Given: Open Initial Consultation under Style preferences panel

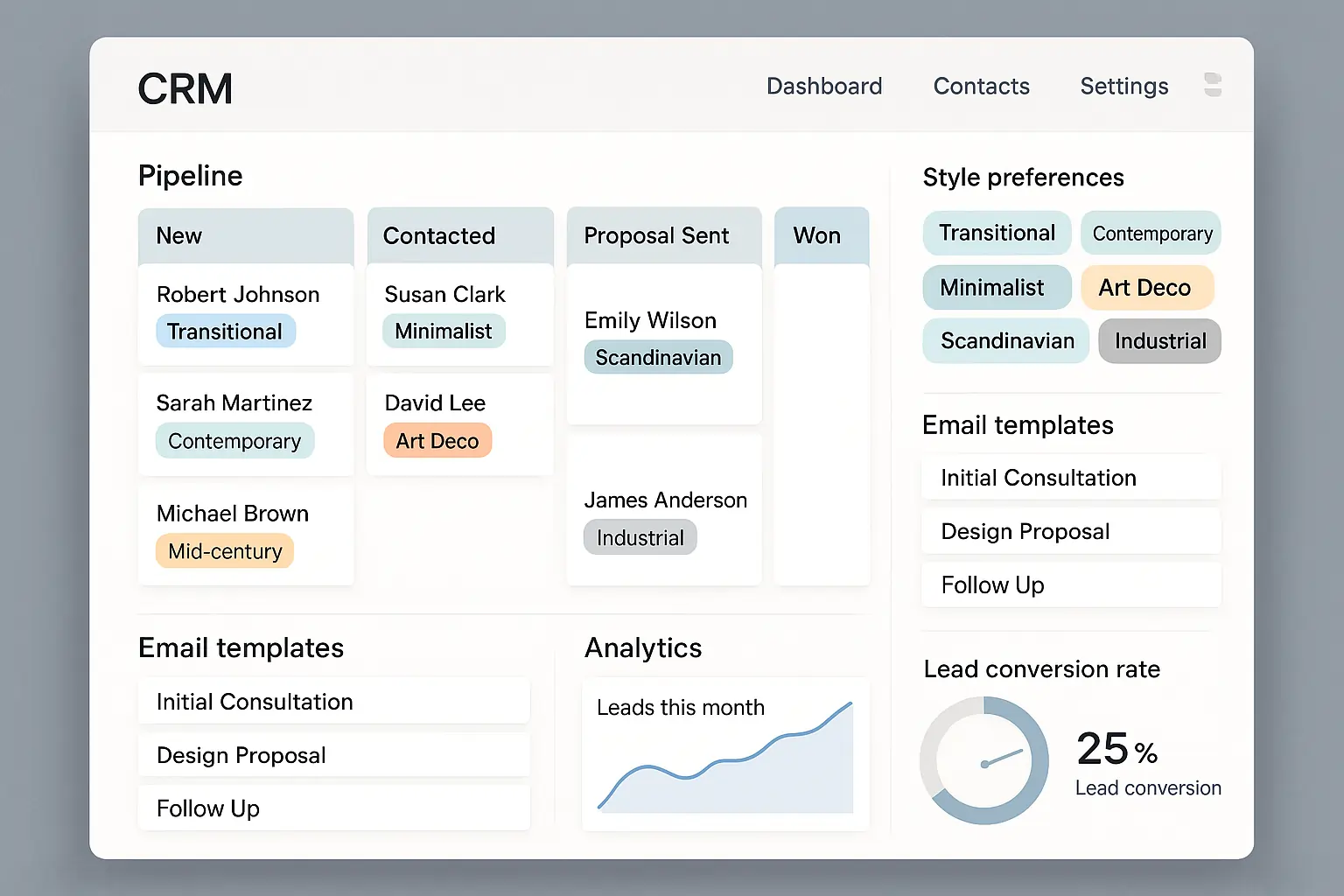Looking at the screenshot, I should tap(1071, 477).
